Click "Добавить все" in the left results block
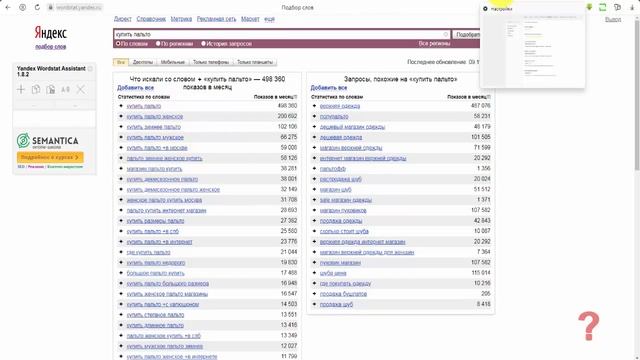Viewport: 640px width, 360px height. [x=136, y=88]
